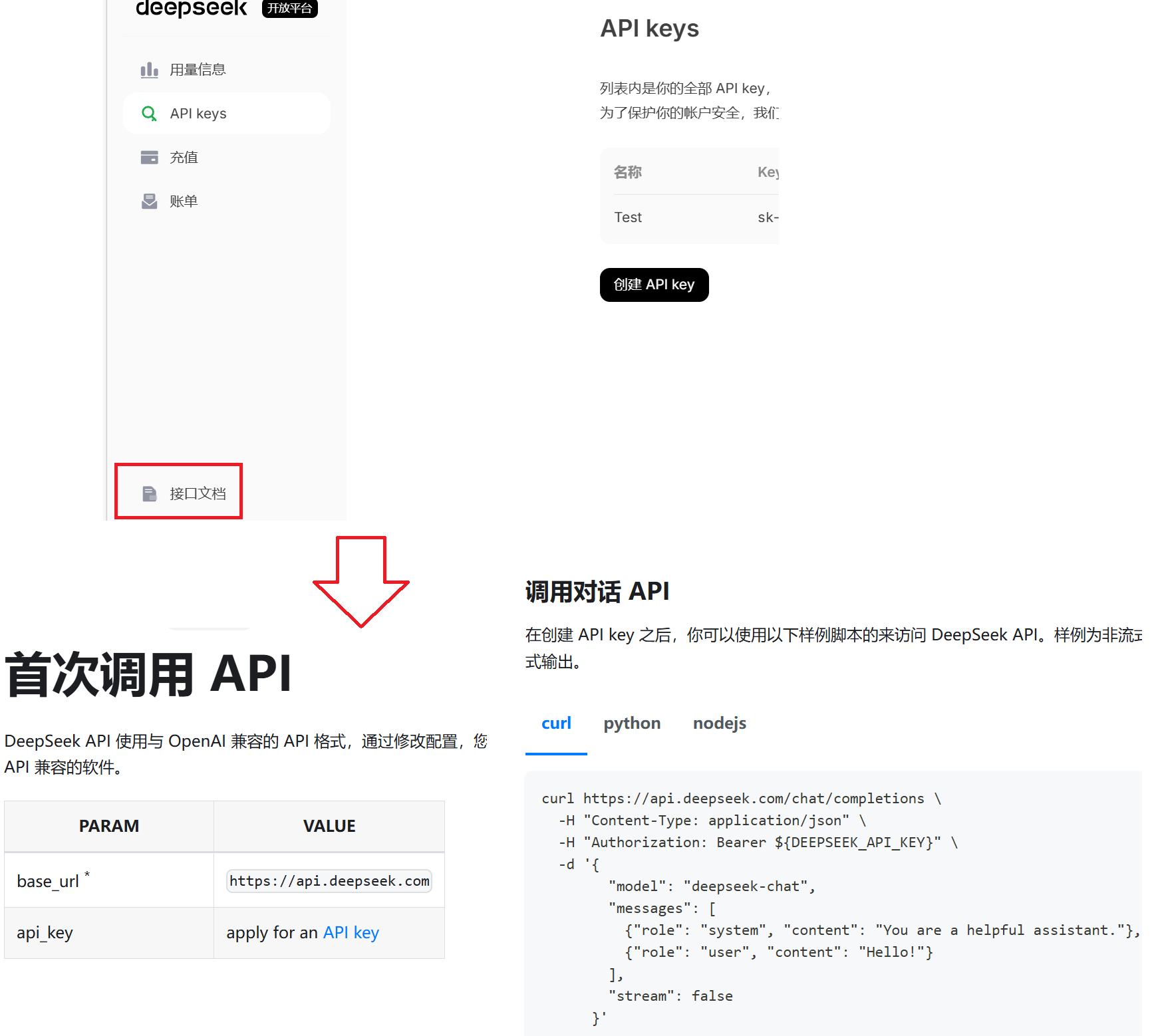This screenshot has width=1154, height=1036.
Task: Click the deepseek logo
Action: [x=192, y=9]
